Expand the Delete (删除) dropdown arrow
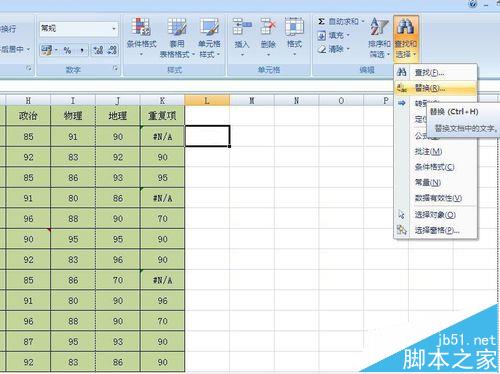The height and width of the screenshot is (374, 500). [268, 54]
